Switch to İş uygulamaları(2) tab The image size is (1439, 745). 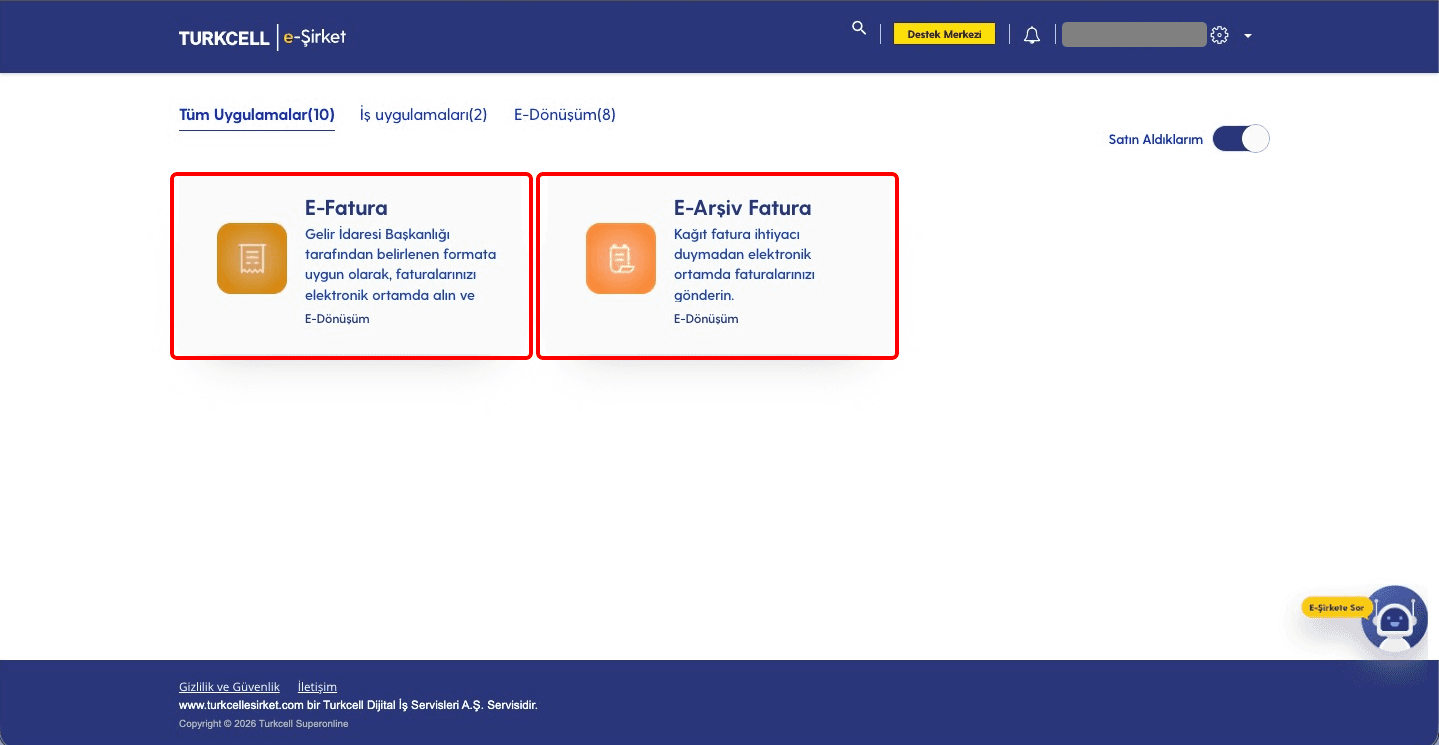[423, 115]
